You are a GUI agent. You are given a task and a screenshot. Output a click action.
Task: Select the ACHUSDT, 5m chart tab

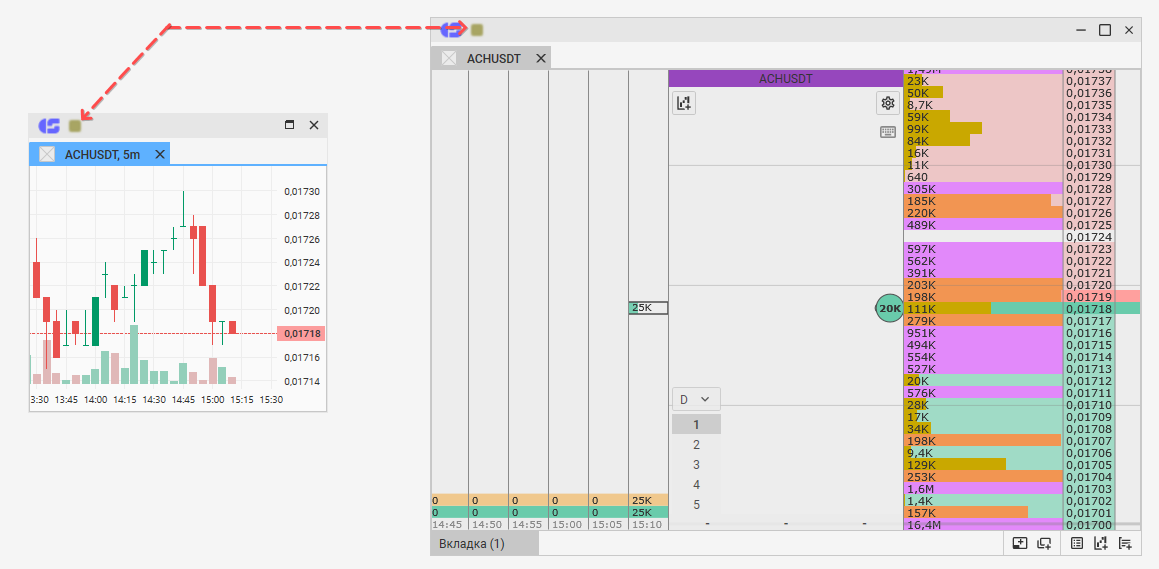pyautogui.click(x=100, y=154)
